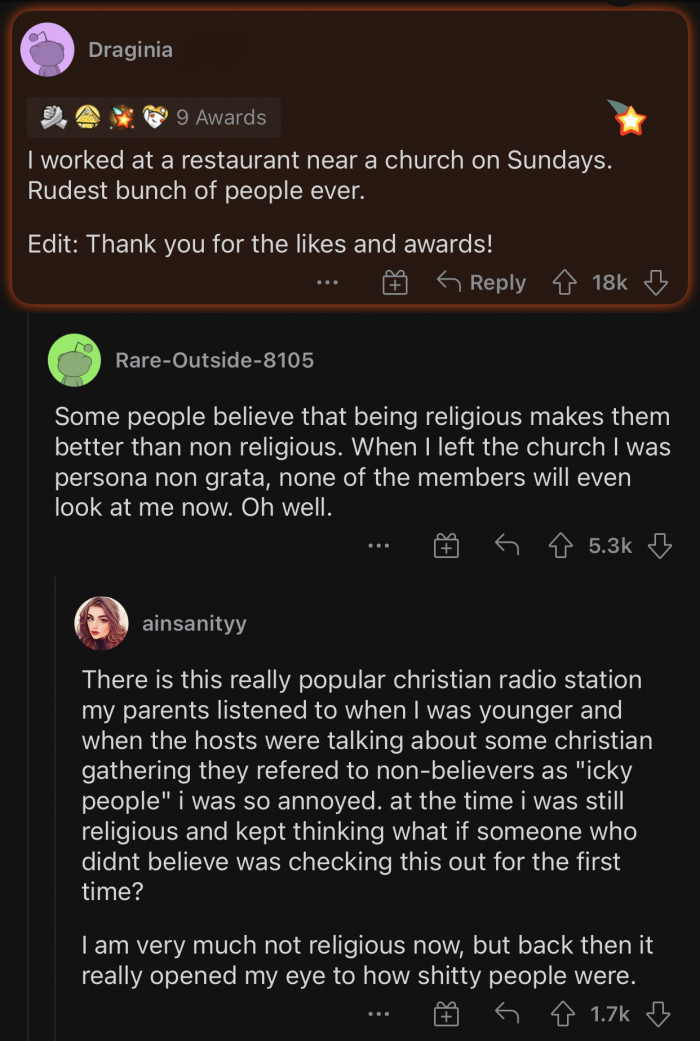Open more options for ainsanityy's comment
Screen dimensions: 700x1041
click(x=377, y=1014)
